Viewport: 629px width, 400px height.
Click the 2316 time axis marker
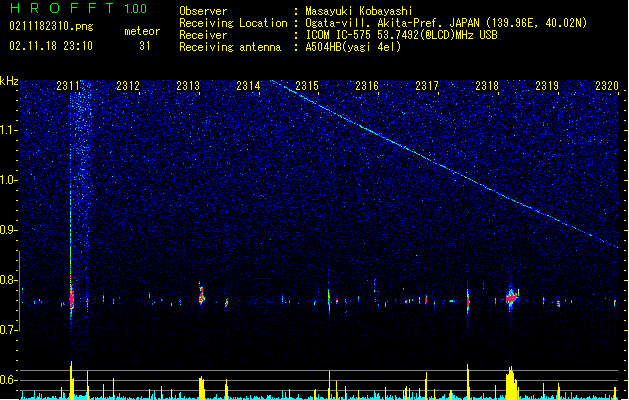367,85
